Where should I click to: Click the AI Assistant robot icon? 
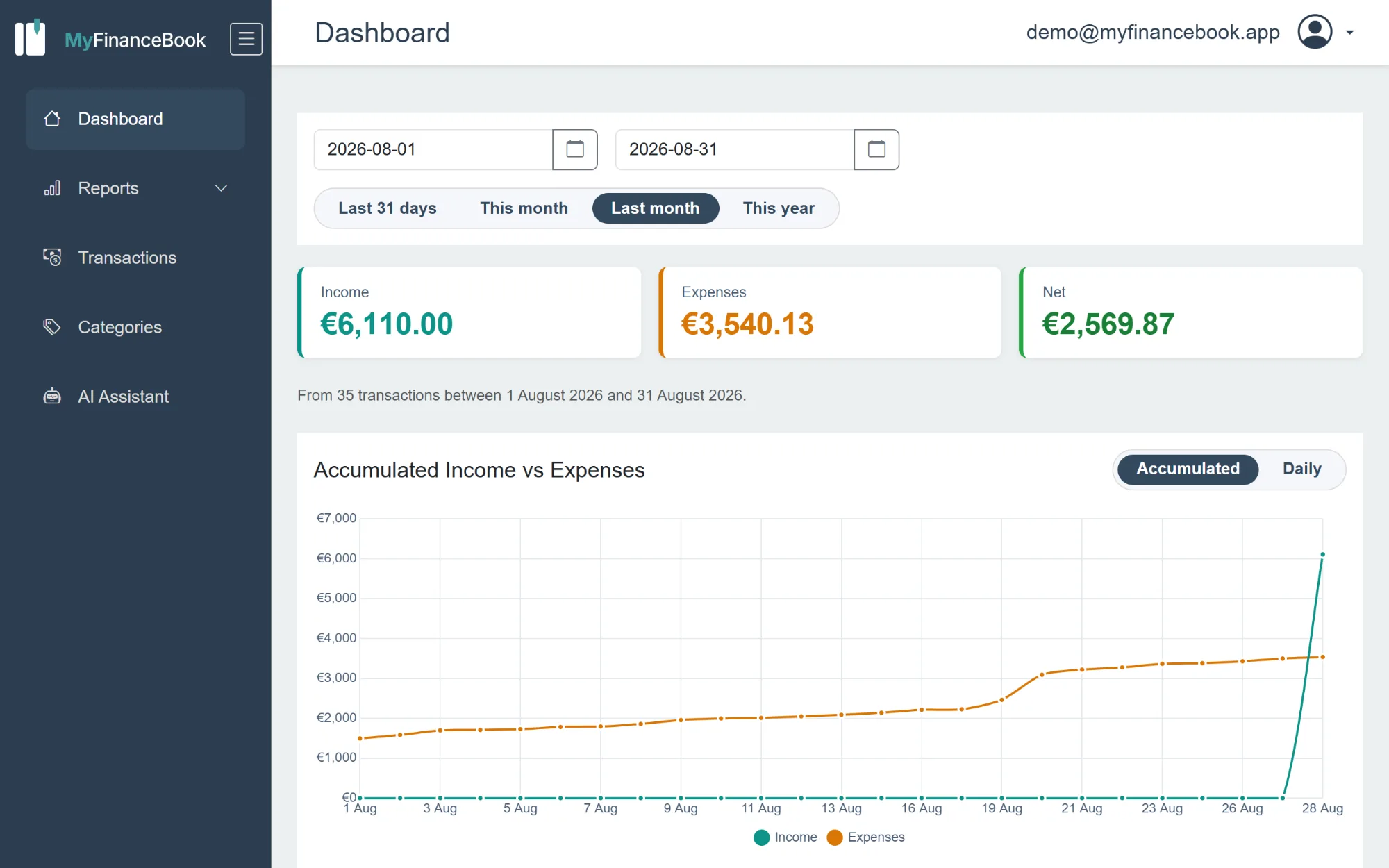[x=52, y=397]
